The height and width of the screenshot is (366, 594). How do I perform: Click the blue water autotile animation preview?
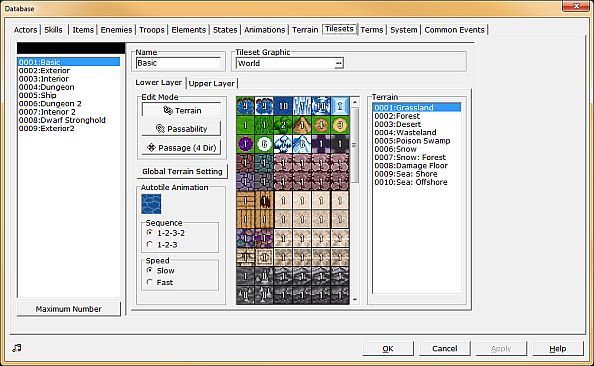click(x=151, y=204)
